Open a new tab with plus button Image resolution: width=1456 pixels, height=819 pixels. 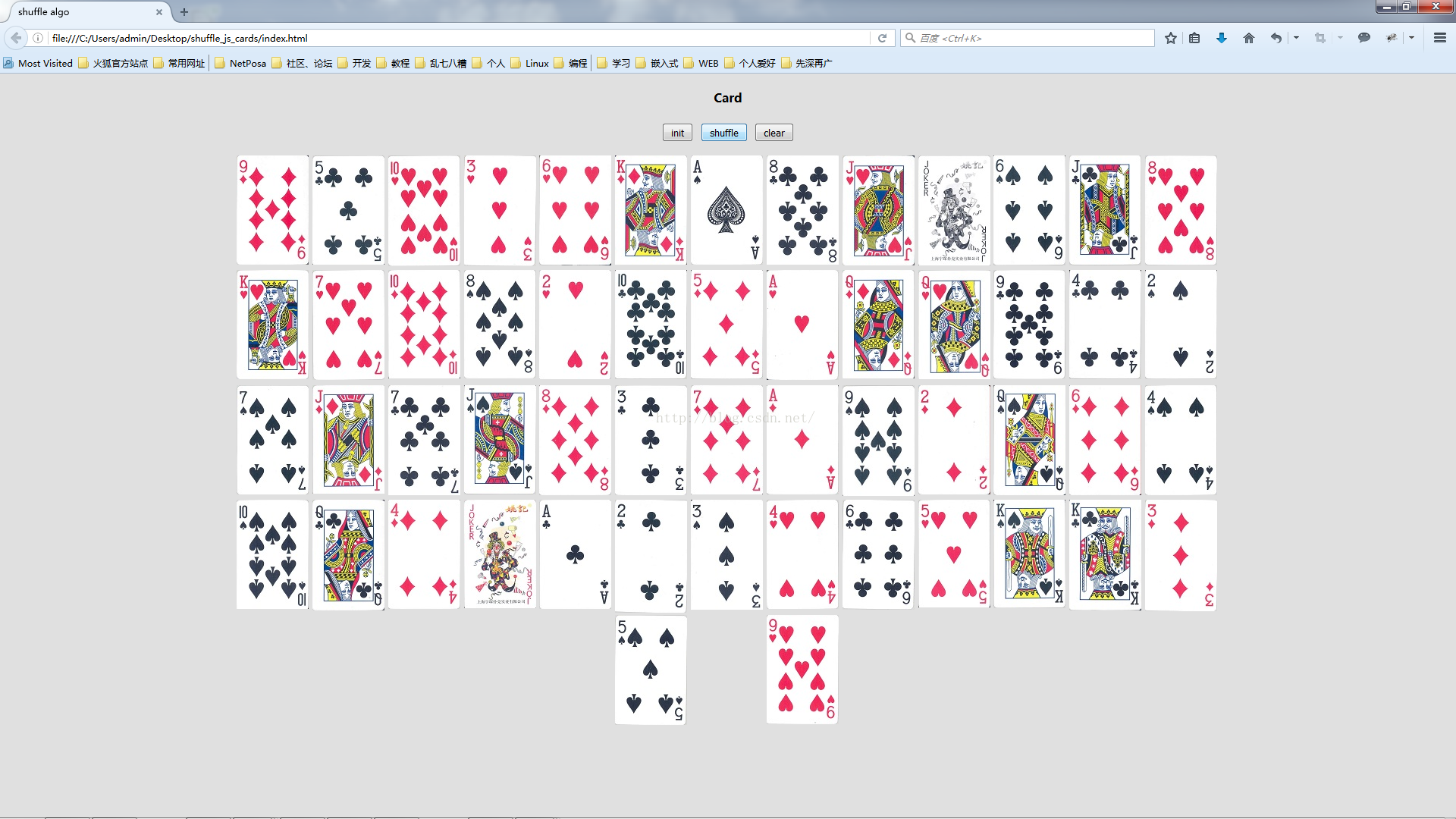click(x=184, y=12)
